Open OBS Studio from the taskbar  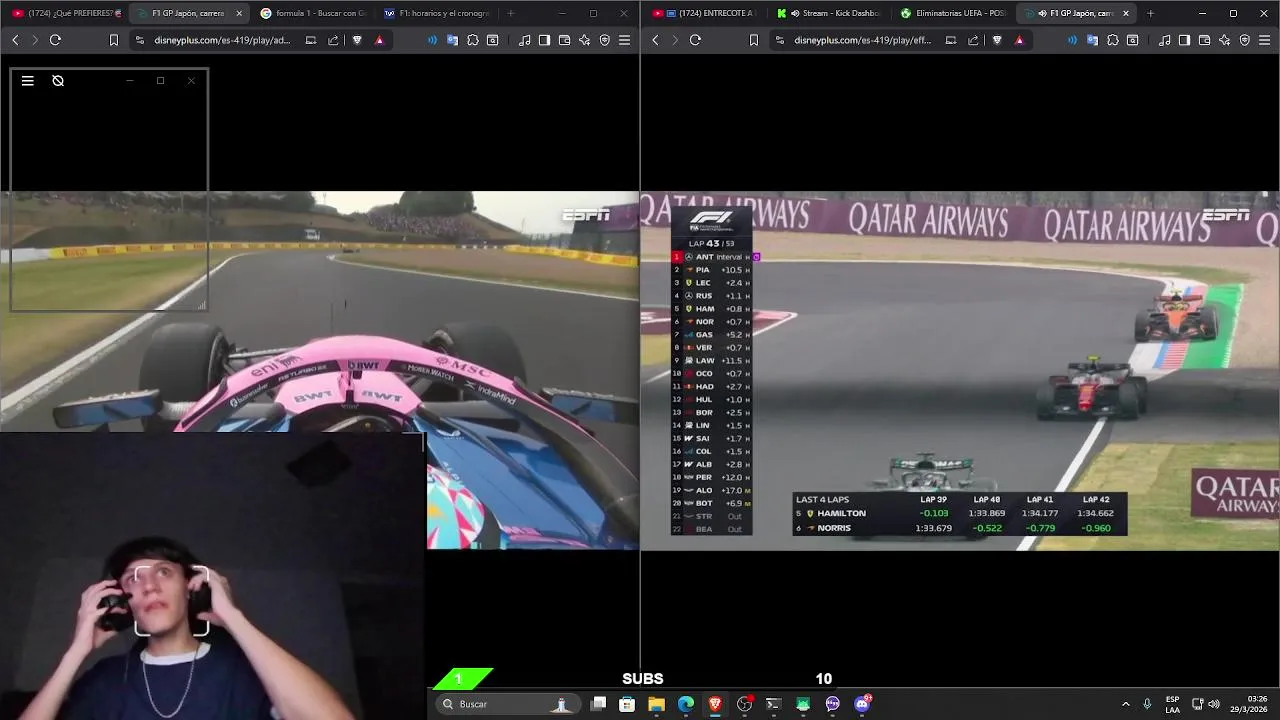coord(744,704)
